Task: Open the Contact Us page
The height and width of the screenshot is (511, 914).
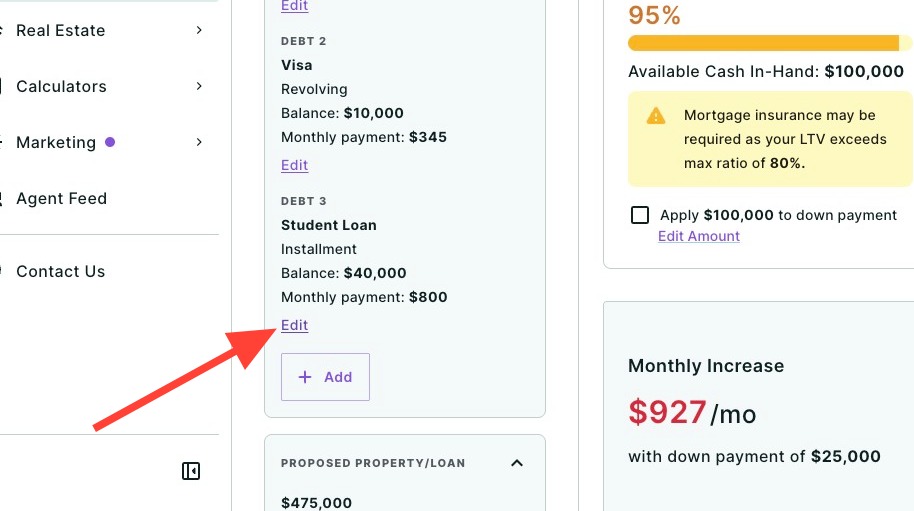Action: 61,271
